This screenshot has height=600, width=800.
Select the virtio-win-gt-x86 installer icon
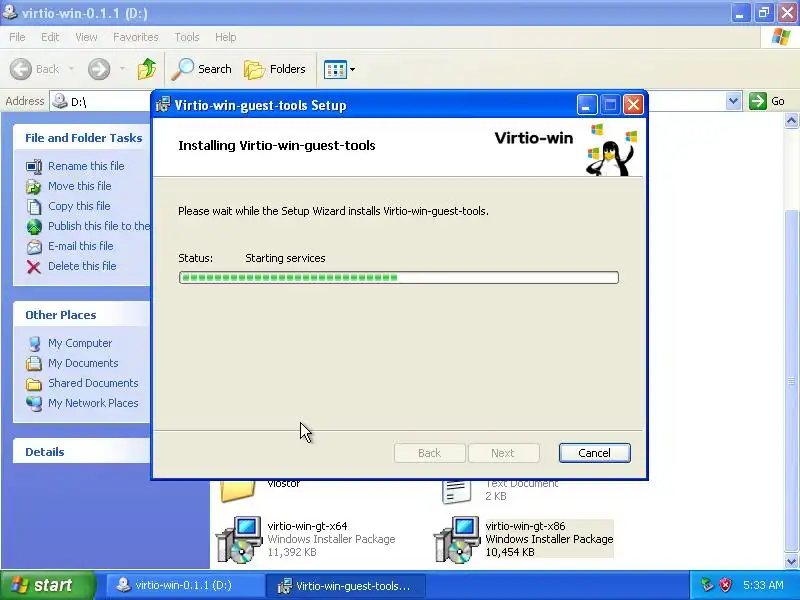click(x=457, y=539)
